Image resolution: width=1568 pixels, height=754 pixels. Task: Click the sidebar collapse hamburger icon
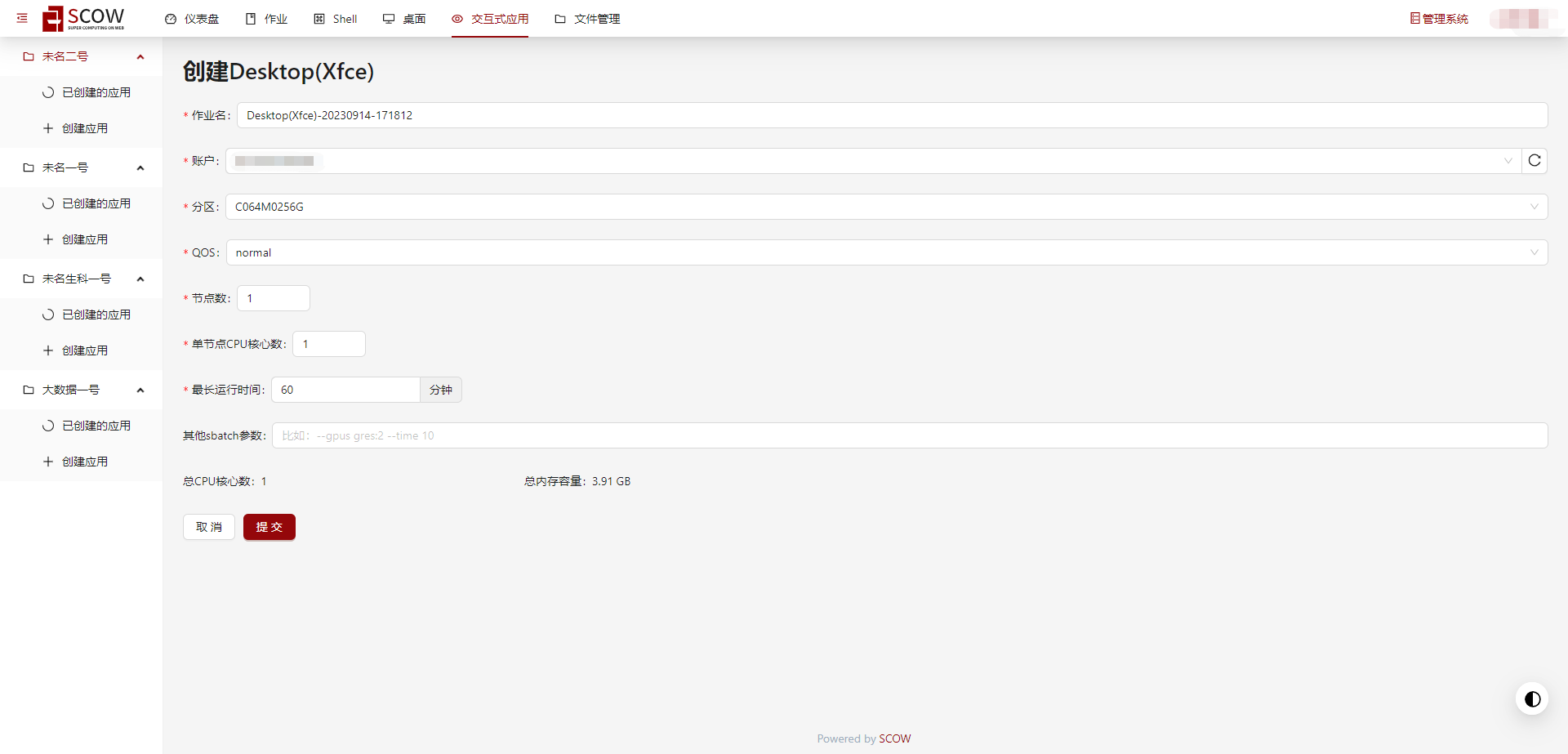[x=22, y=18]
